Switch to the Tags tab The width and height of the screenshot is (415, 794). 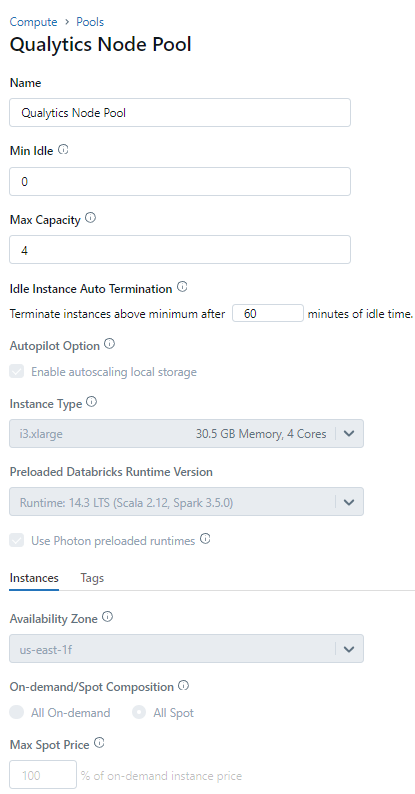tap(92, 578)
